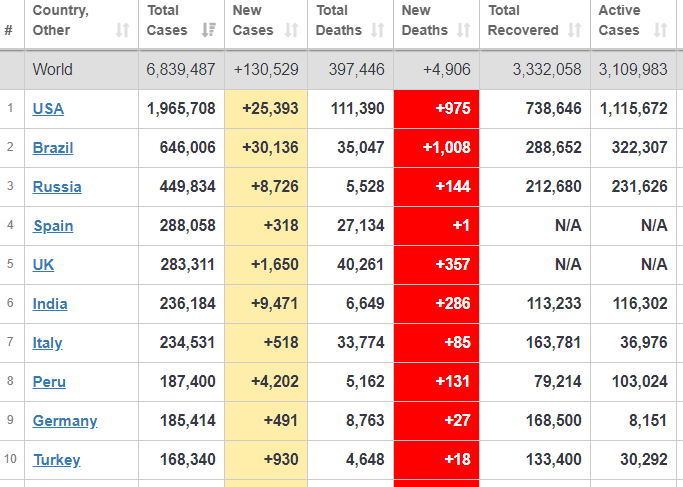The width and height of the screenshot is (683, 487).
Task: Select USA new cases +25,393
Action: 270,108
